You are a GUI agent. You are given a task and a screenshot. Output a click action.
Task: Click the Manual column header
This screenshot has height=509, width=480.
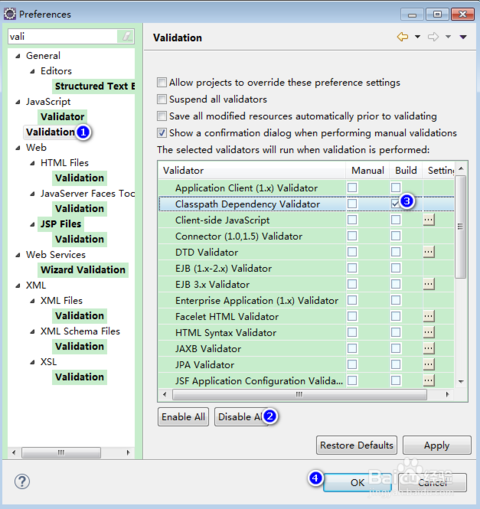click(x=368, y=170)
